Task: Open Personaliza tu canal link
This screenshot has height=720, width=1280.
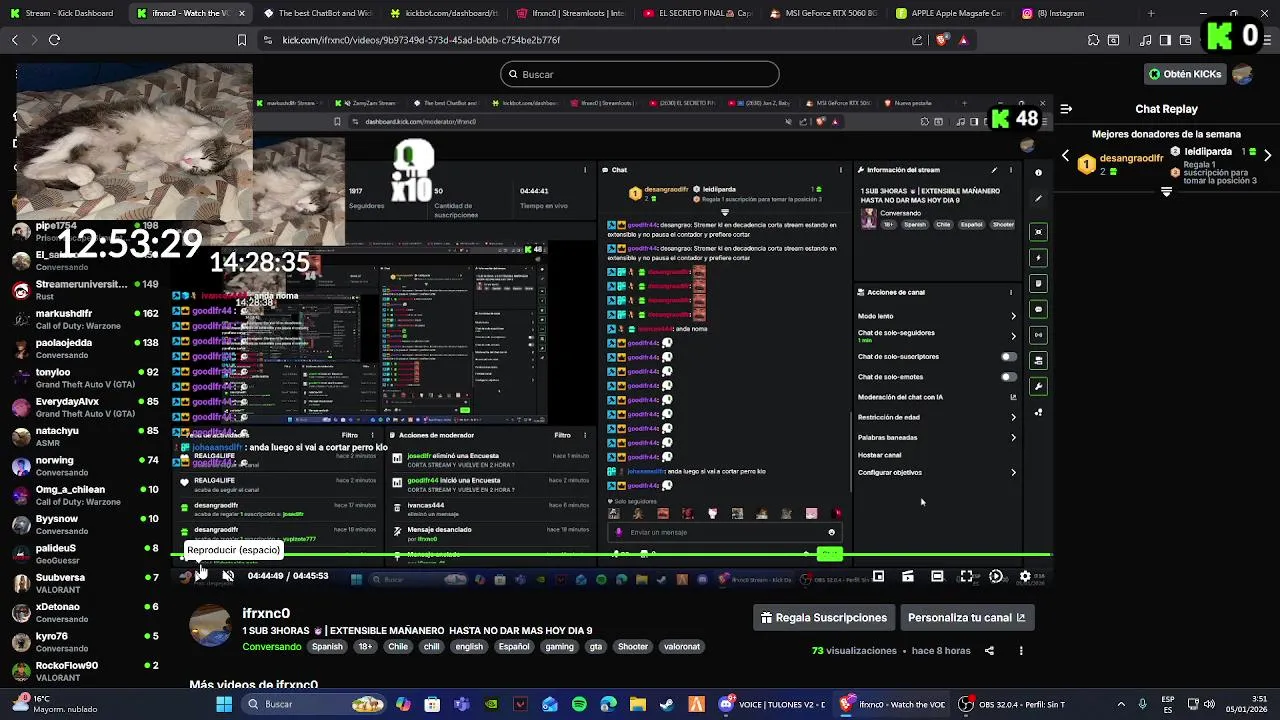Action: click(x=966, y=618)
